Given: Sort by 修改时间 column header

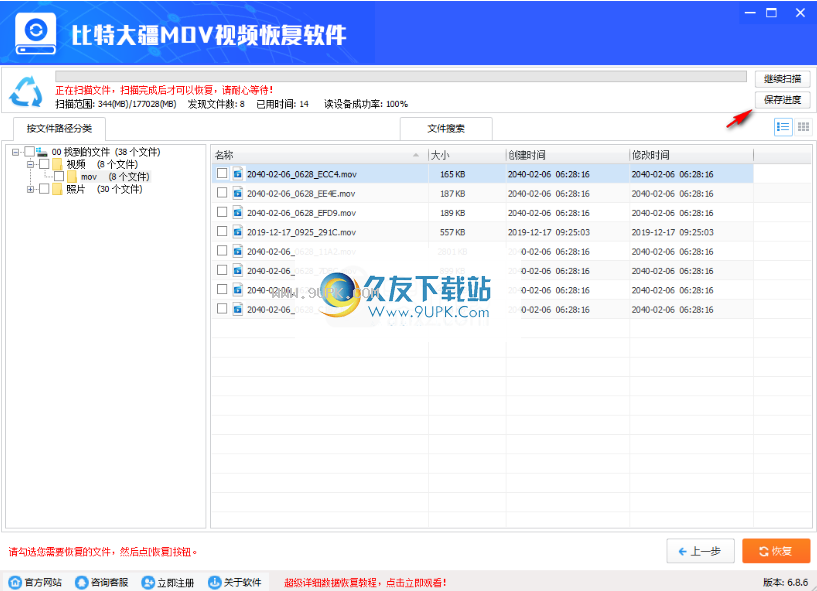Looking at the screenshot, I should pyautogui.click(x=691, y=155).
